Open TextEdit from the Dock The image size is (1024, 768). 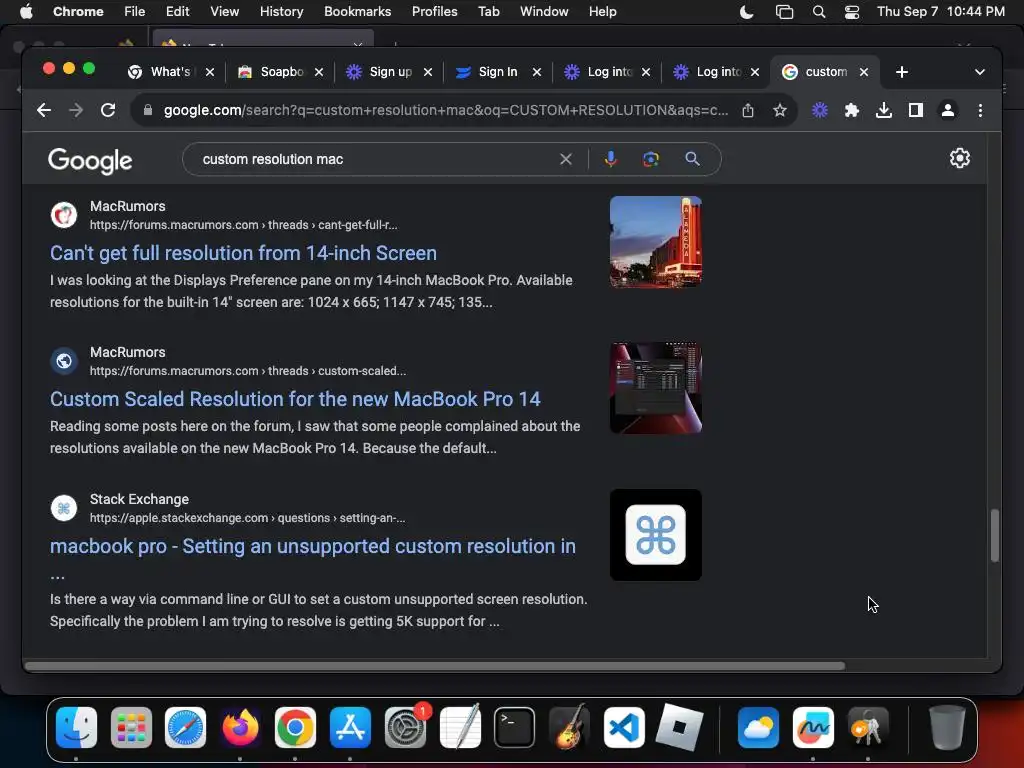pyautogui.click(x=460, y=727)
